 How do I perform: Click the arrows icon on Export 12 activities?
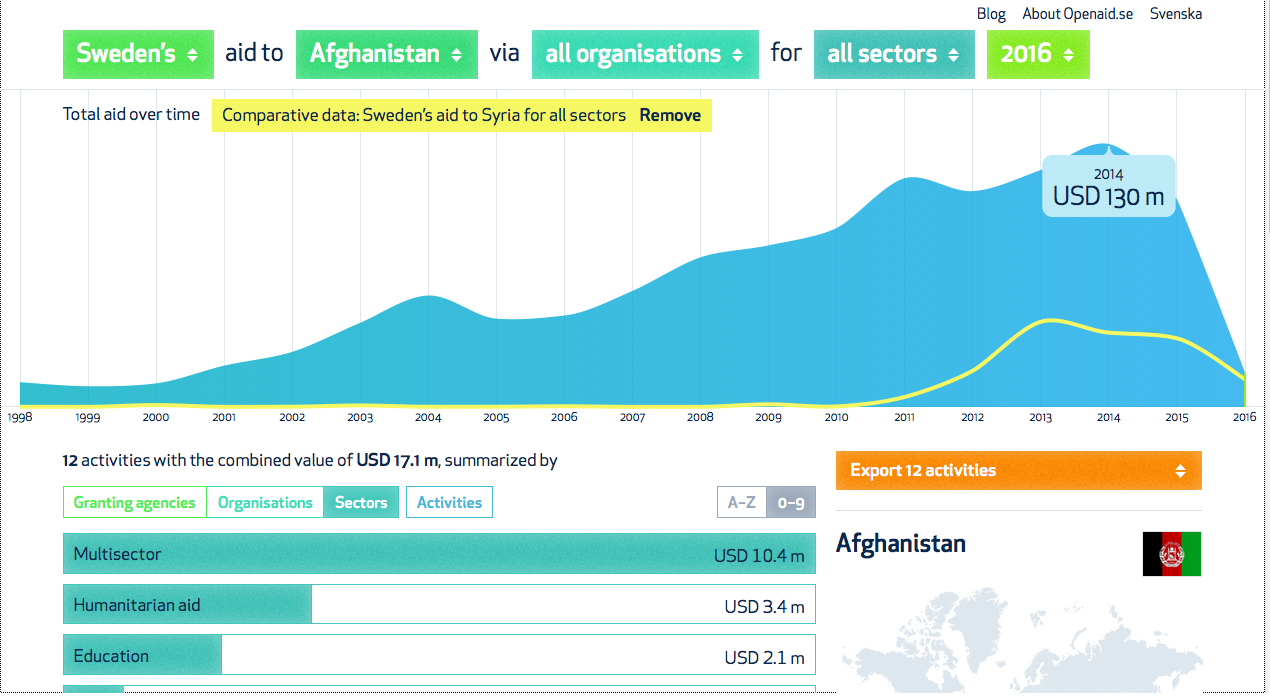1180,471
